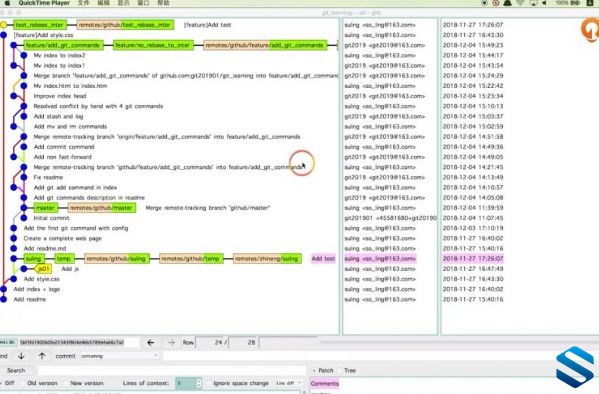Click the feature/add_git_commands branch label

pos(63,45)
